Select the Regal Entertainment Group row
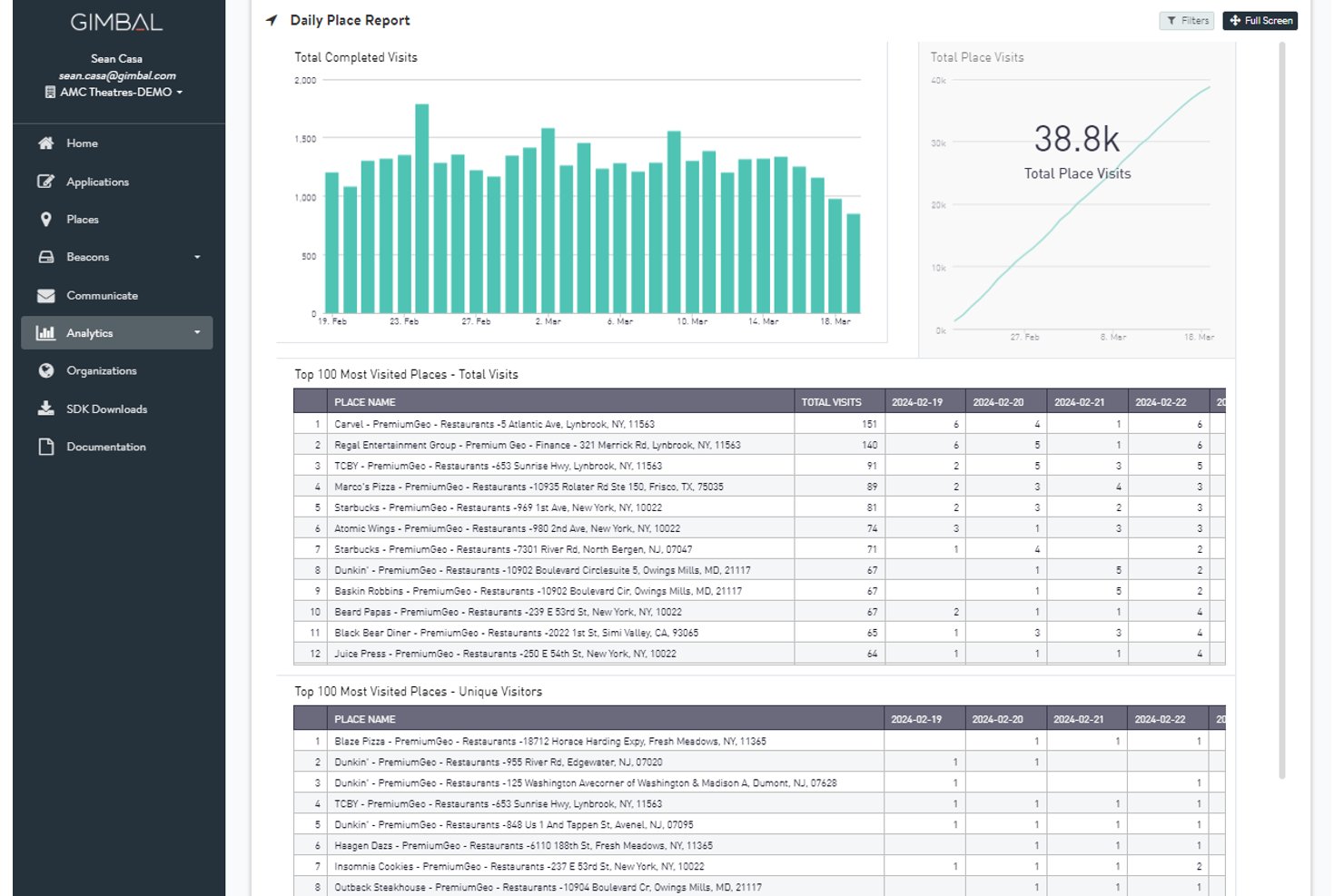This screenshot has width=1344, height=896. coord(759,445)
